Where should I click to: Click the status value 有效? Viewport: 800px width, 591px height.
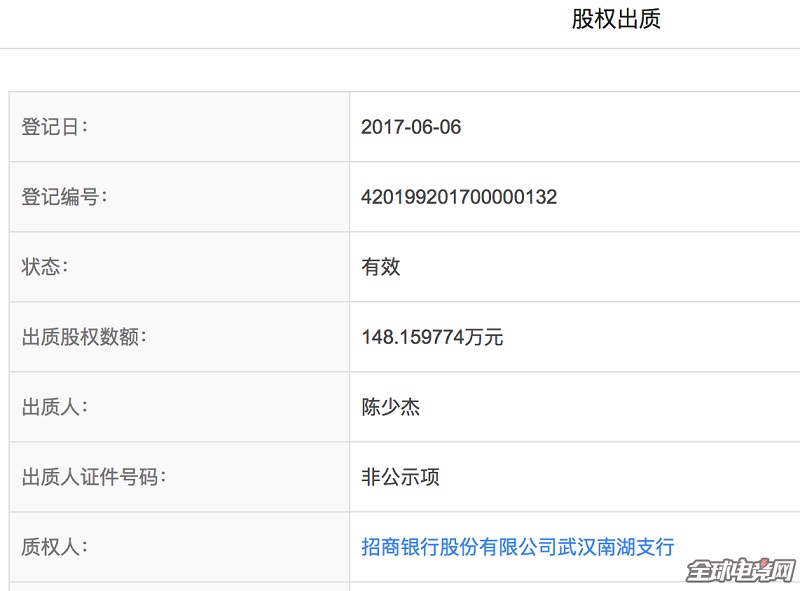(x=381, y=267)
